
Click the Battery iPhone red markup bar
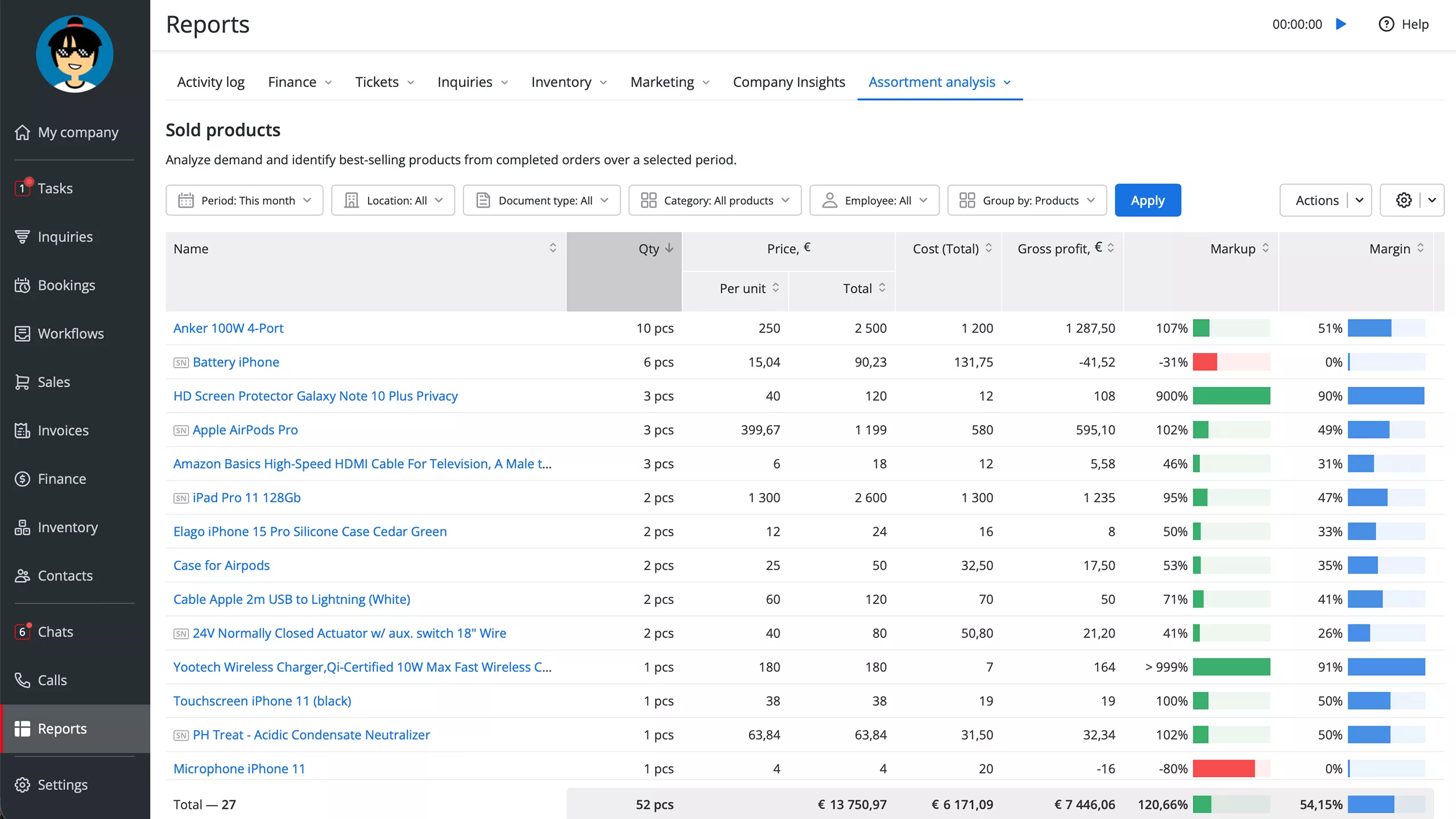tap(1205, 362)
